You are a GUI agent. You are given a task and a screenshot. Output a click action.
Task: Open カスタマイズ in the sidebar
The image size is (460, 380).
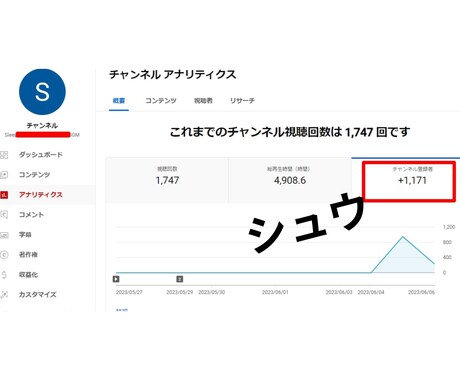(37, 295)
